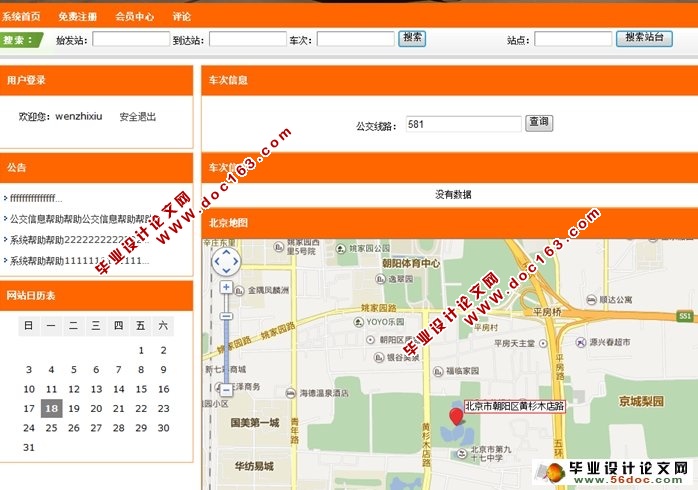Image resolution: width=698 pixels, height=490 pixels.
Task: Click the 海德温泉酒店 hotel icon on map
Action: point(291,393)
